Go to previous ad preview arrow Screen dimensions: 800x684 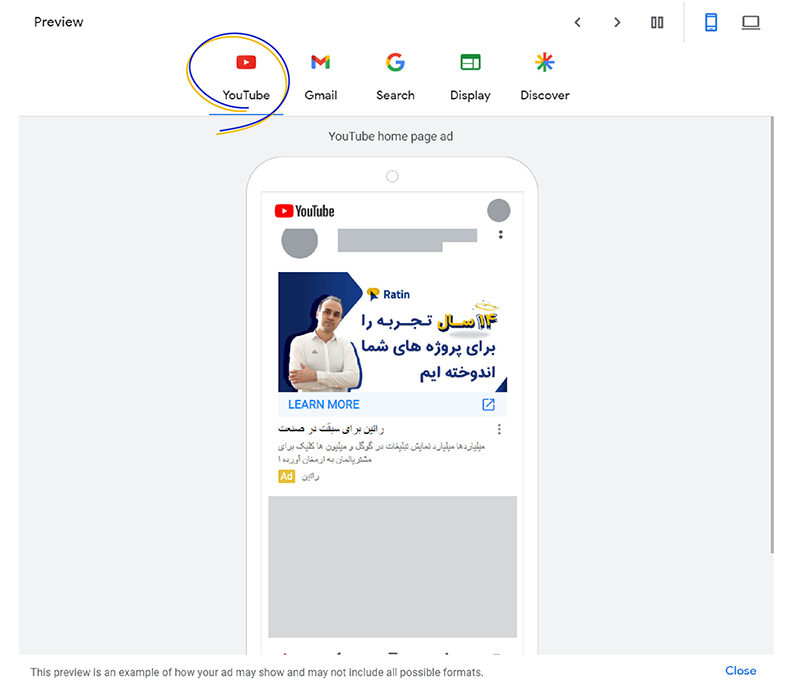point(578,22)
